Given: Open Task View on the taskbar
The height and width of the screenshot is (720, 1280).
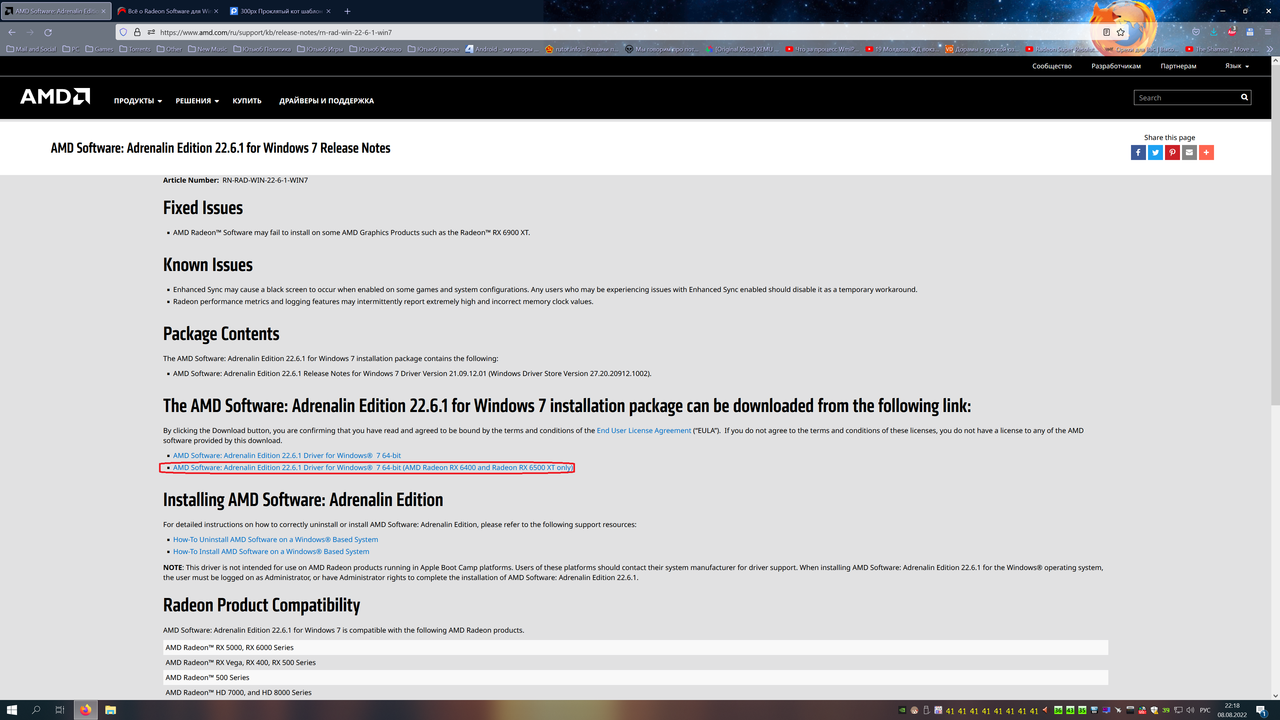Looking at the screenshot, I should point(60,710).
